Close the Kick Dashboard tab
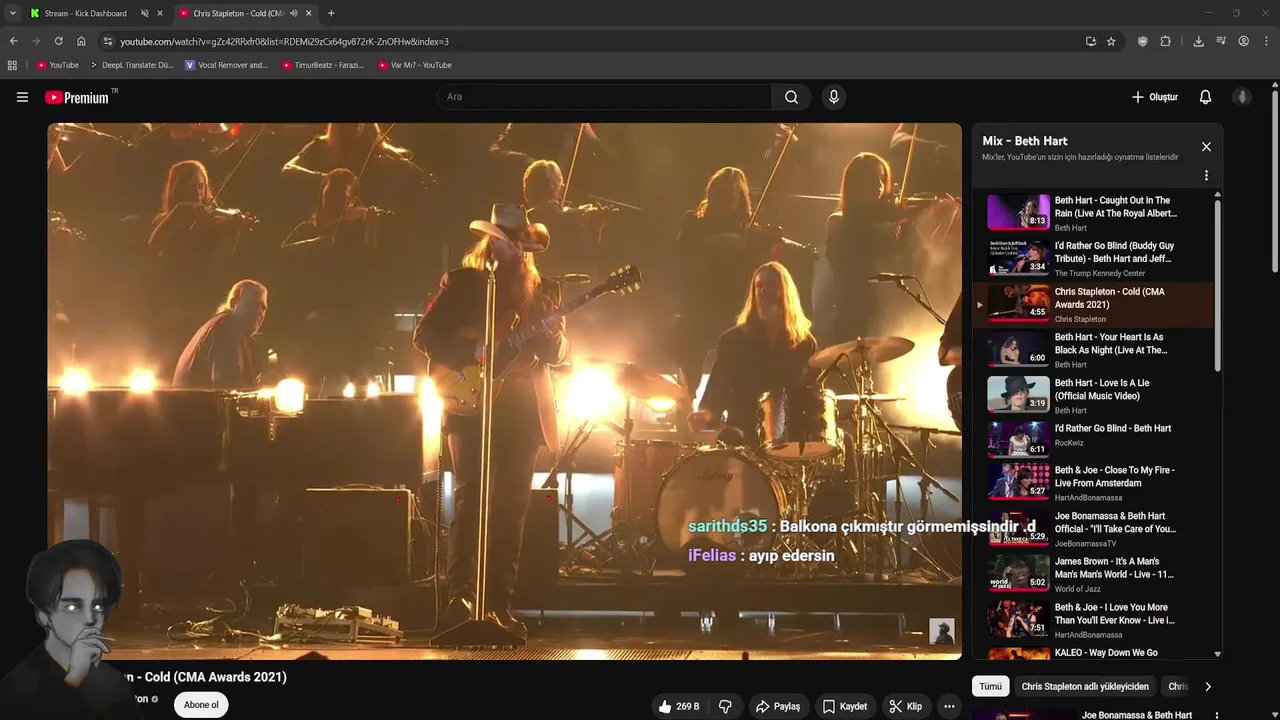The width and height of the screenshot is (1280, 720). 159,13
